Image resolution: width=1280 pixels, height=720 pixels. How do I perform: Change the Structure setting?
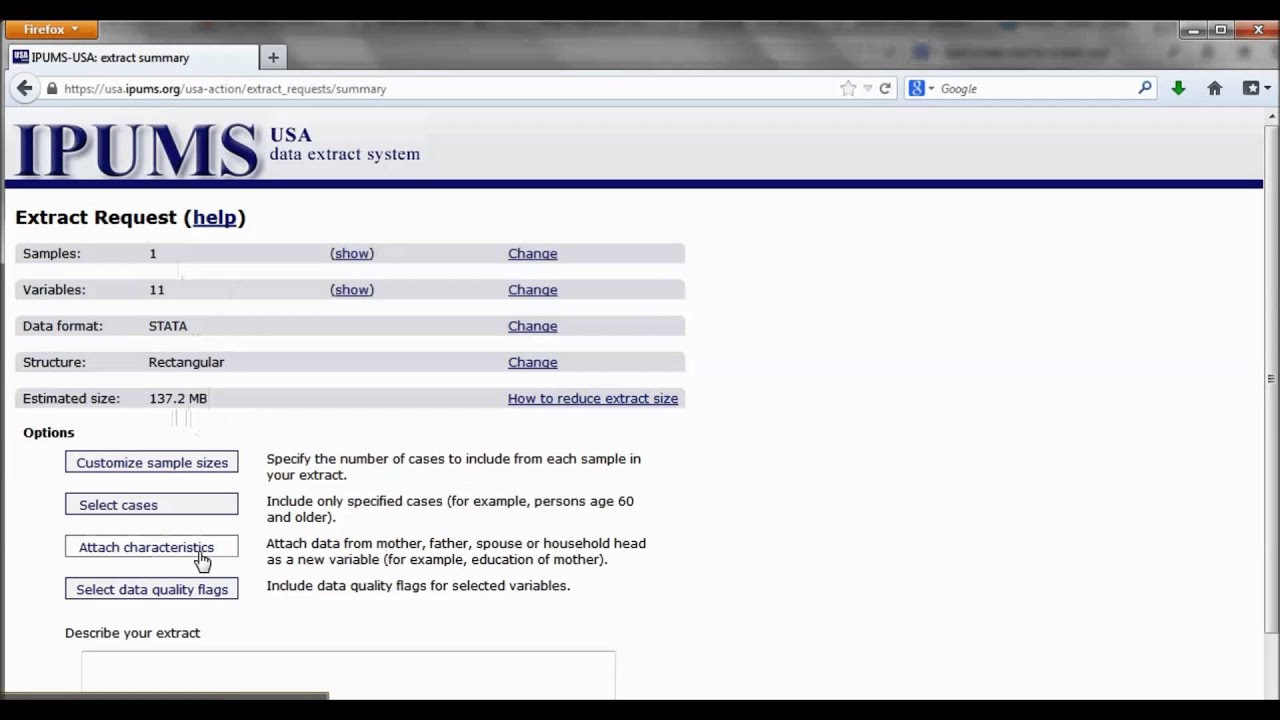click(532, 362)
